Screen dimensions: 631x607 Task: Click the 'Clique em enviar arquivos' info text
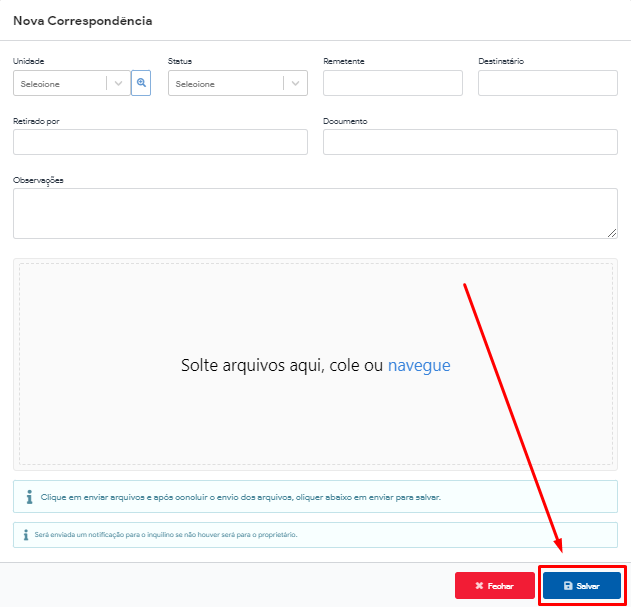pos(241,497)
